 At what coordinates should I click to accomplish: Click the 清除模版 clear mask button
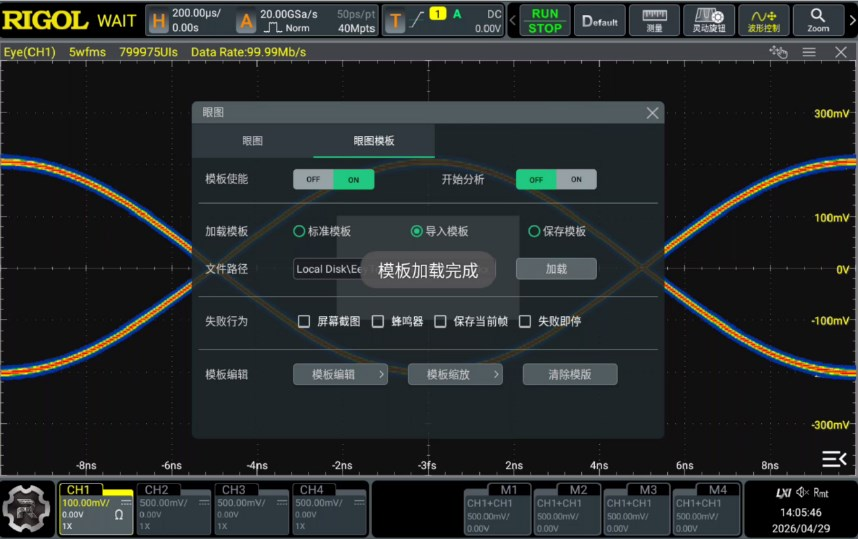(570, 374)
